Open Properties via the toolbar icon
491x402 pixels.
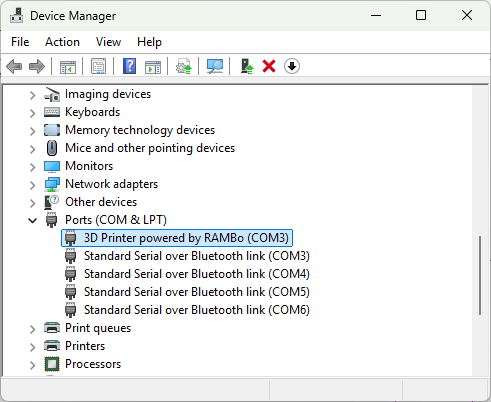[x=98, y=66]
